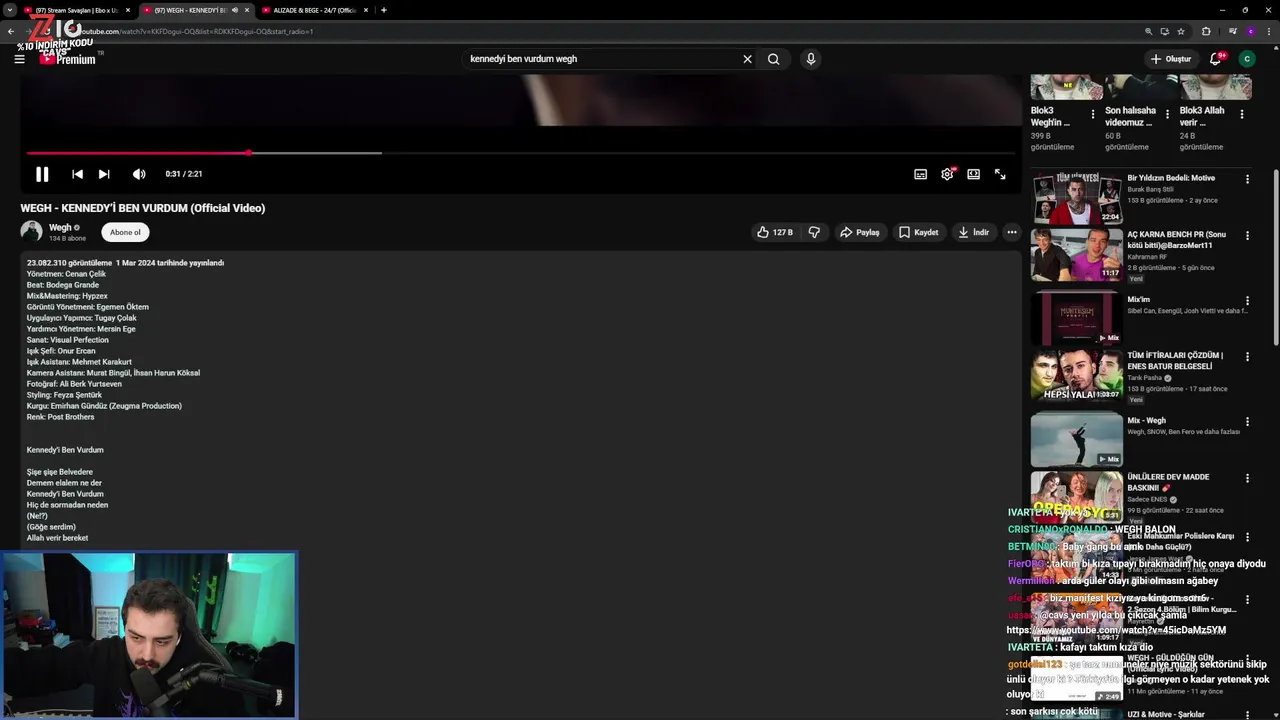
Task: Open options for Mix - Wegh
Action: [1247, 422]
